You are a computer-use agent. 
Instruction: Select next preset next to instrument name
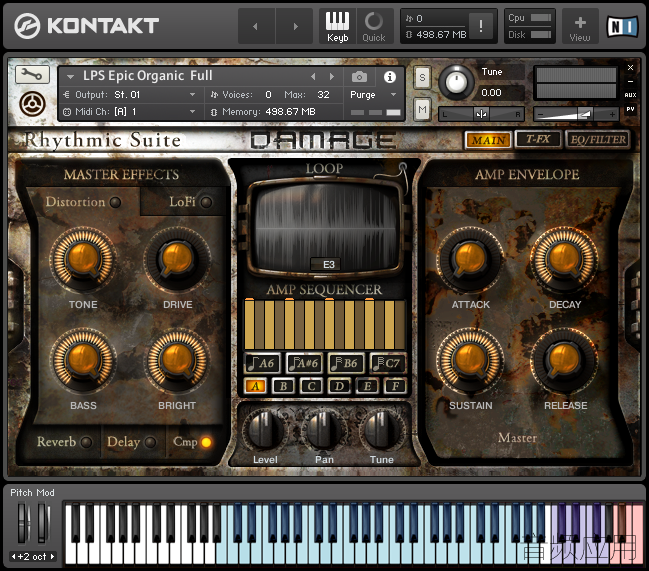point(332,77)
